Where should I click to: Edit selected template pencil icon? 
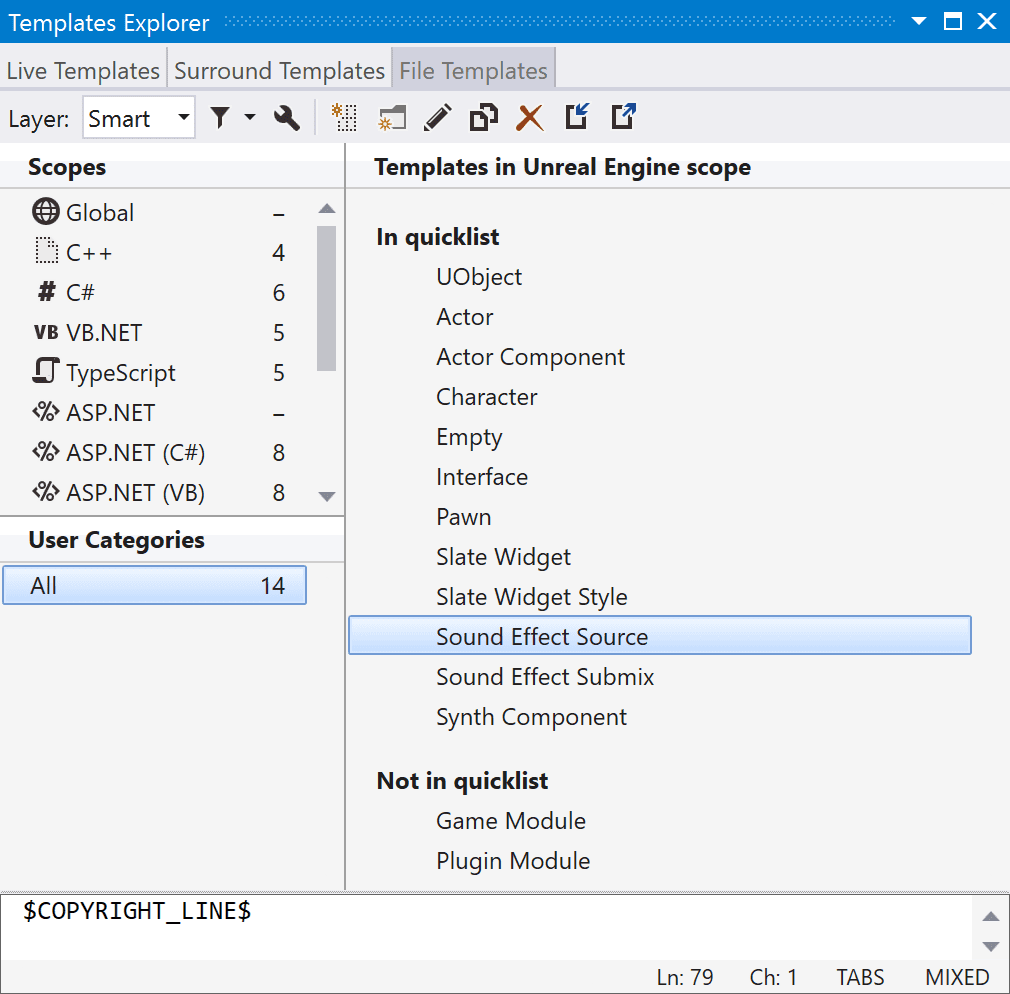tap(438, 118)
